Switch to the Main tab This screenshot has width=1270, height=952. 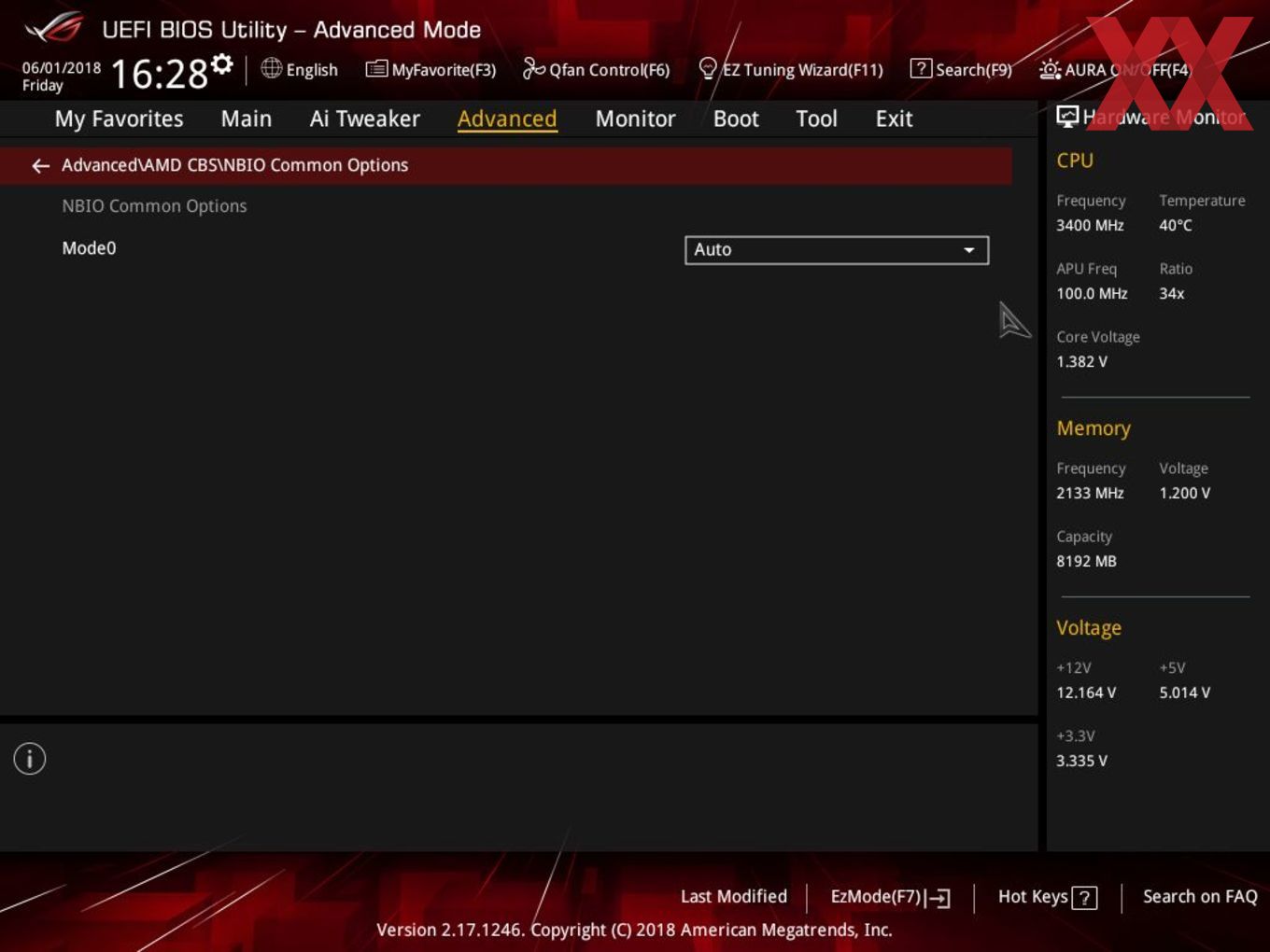247,119
